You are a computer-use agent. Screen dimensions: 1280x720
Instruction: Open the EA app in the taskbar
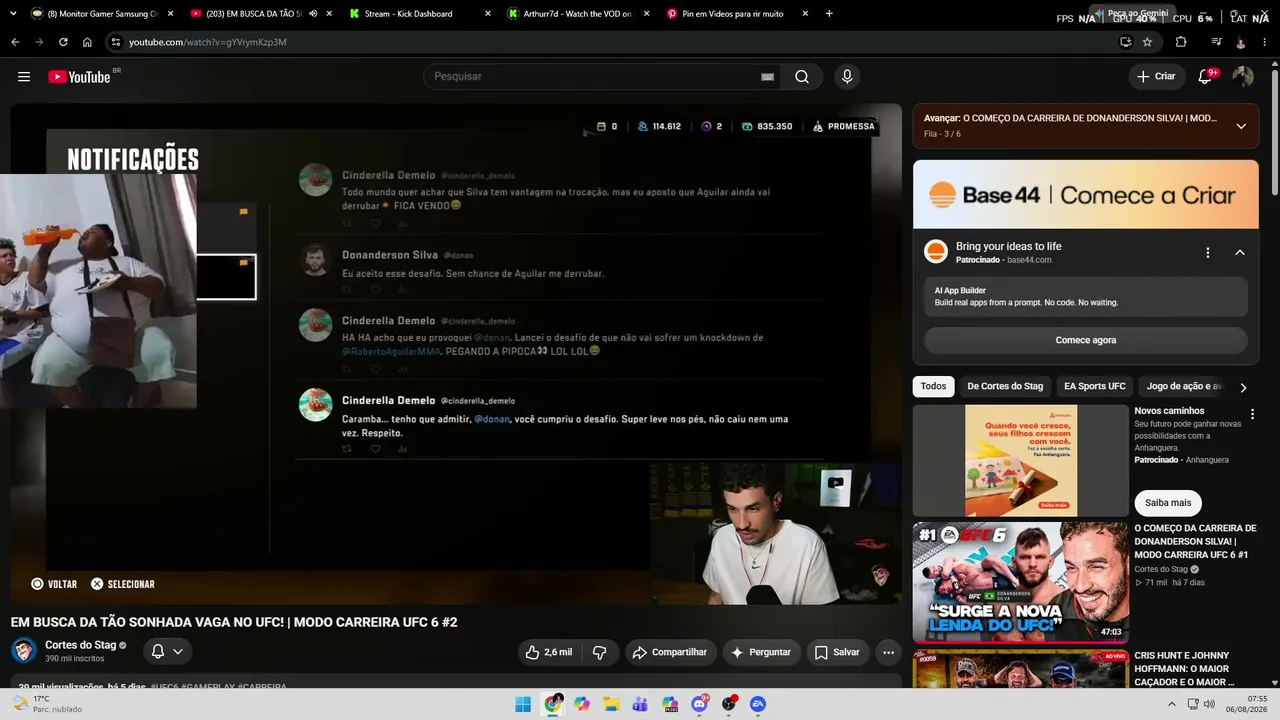pos(758,704)
